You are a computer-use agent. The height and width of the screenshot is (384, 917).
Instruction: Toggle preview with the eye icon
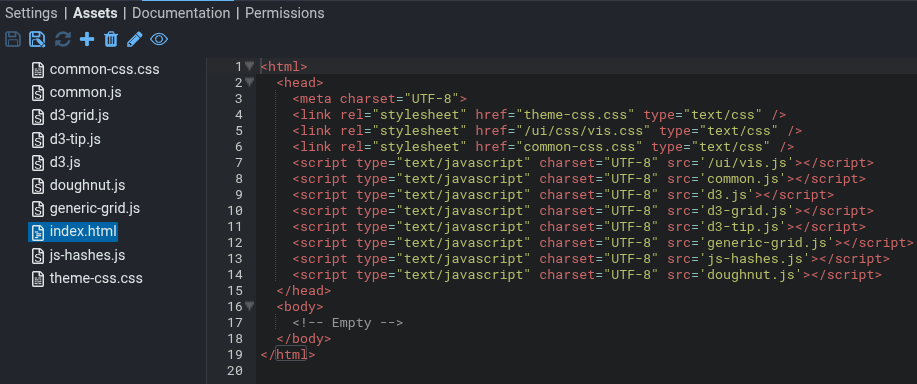click(159, 39)
